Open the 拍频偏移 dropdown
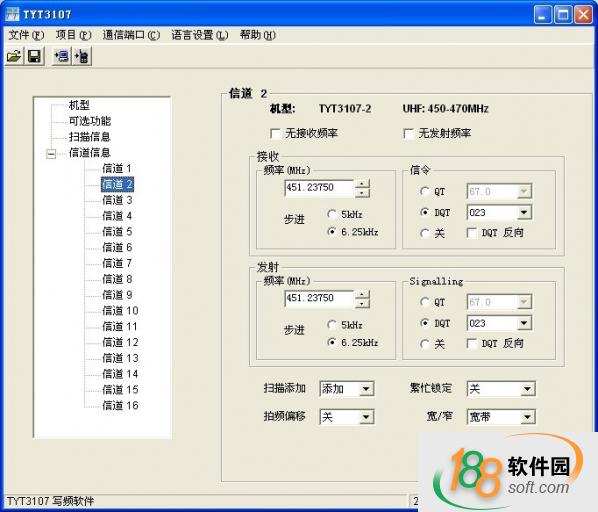Image resolution: width=598 pixels, height=512 pixels. pyautogui.click(x=366, y=417)
